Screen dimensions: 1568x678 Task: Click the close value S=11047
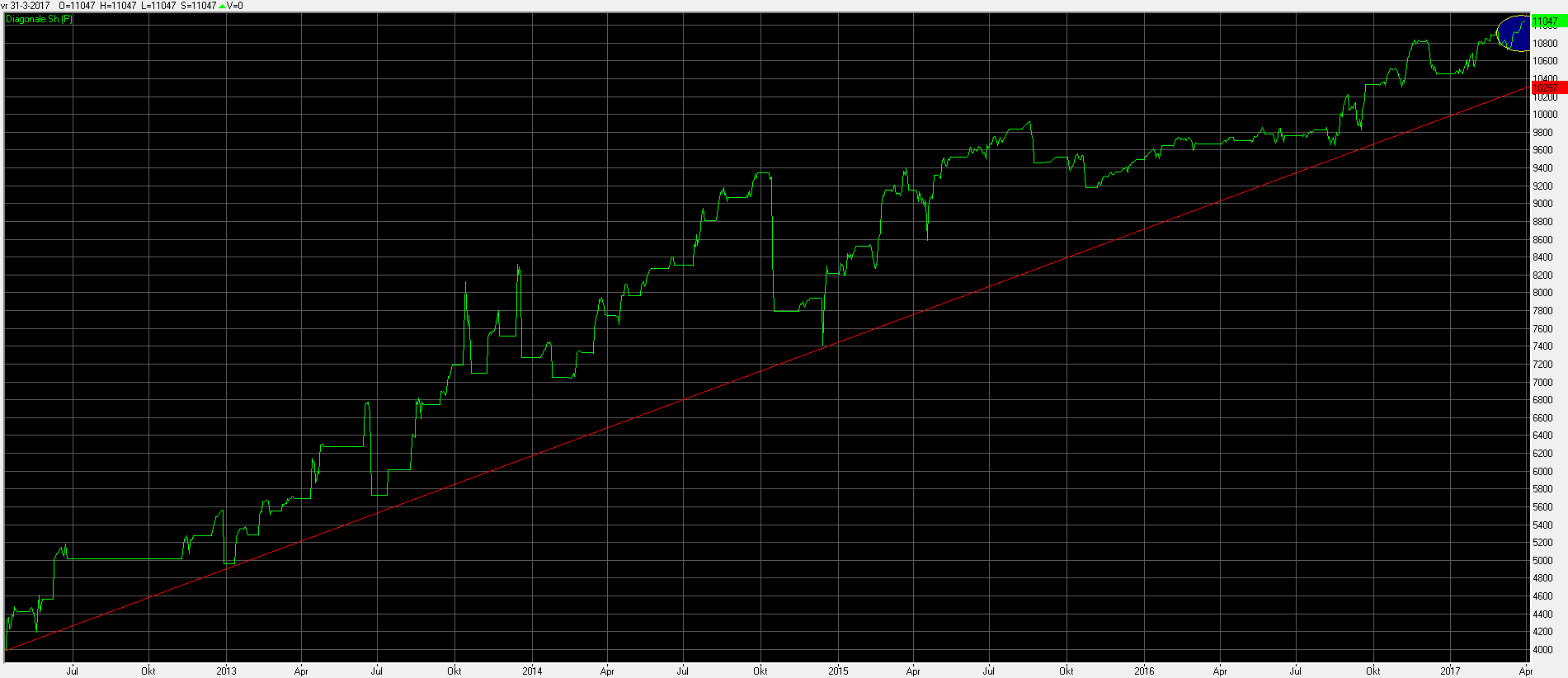click(x=198, y=6)
